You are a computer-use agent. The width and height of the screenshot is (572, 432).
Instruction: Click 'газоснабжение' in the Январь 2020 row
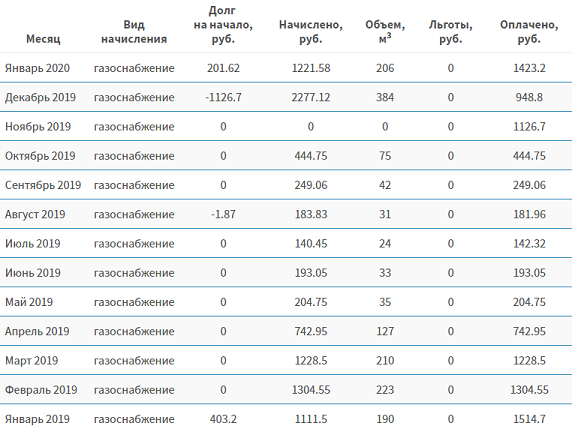(134, 68)
